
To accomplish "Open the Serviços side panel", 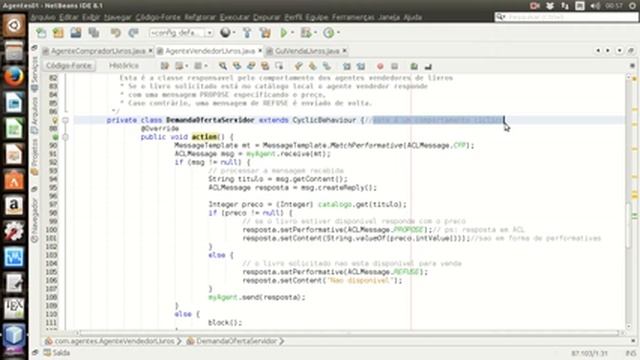I will (x=34, y=73).
